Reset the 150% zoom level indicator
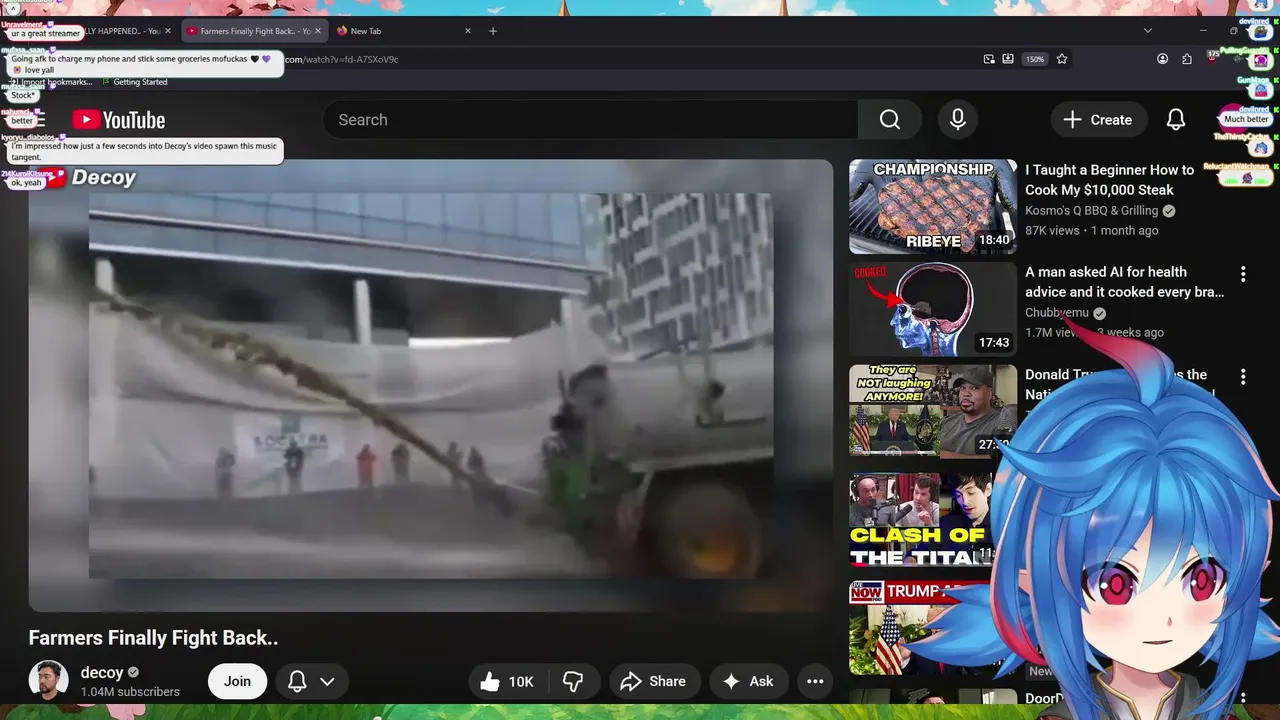The width and height of the screenshot is (1280, 720). click(1035, 59)
